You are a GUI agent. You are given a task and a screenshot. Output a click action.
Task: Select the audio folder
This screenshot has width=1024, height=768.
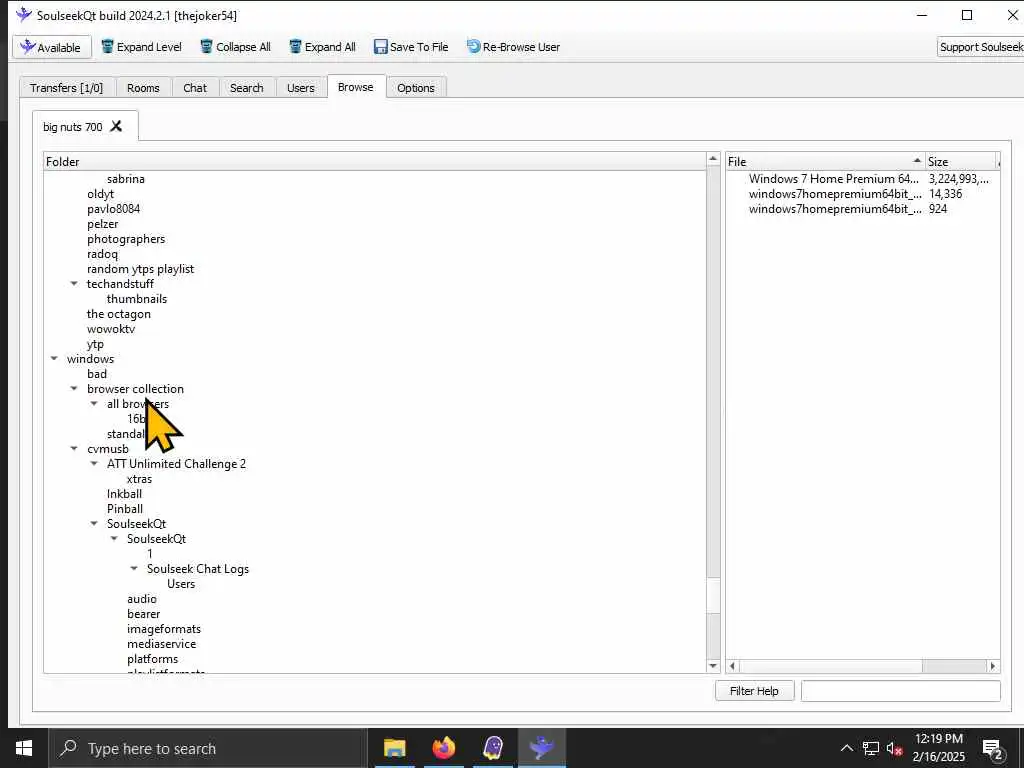142,600
